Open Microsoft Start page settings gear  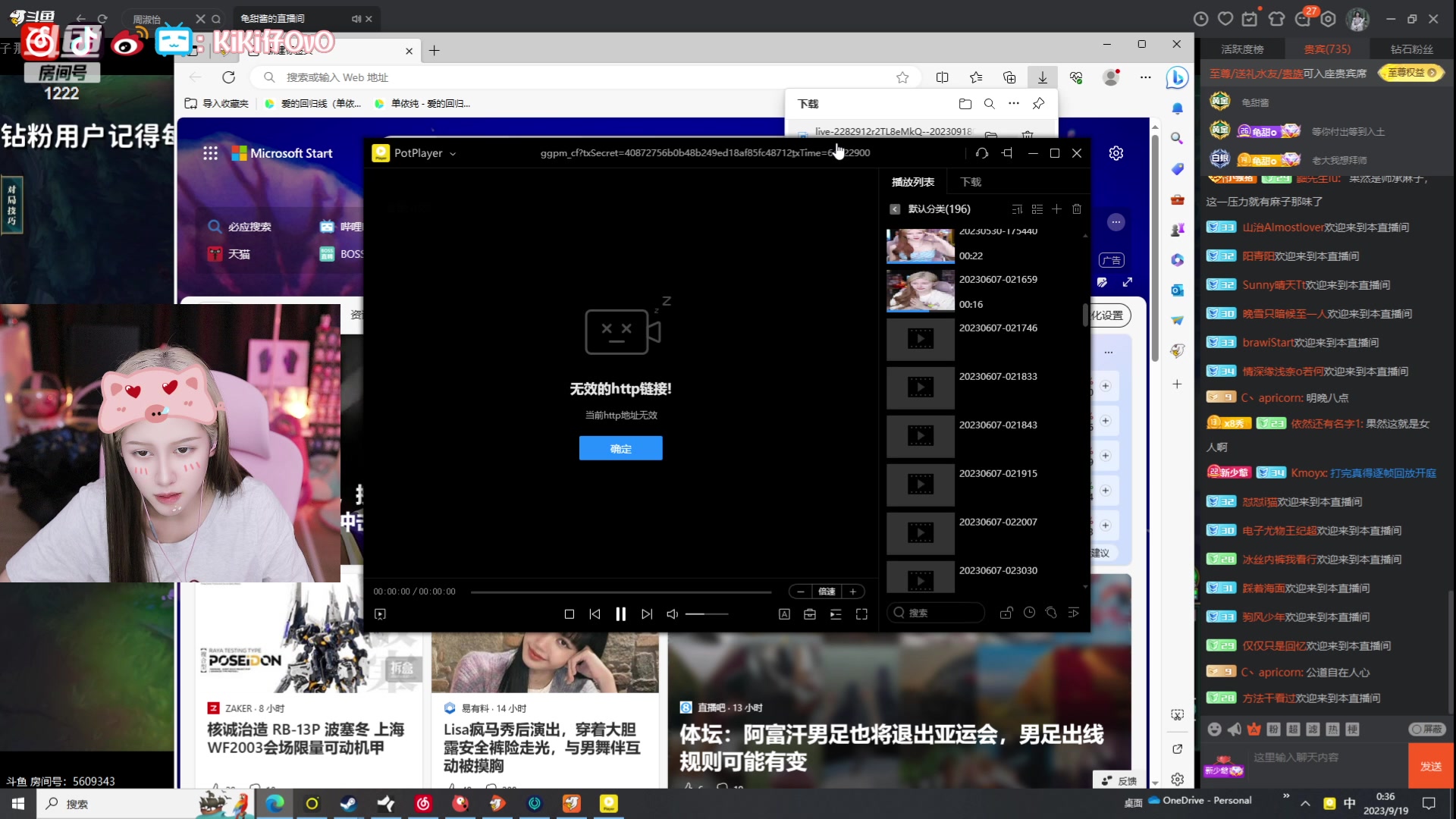[x=1116, y=153]
